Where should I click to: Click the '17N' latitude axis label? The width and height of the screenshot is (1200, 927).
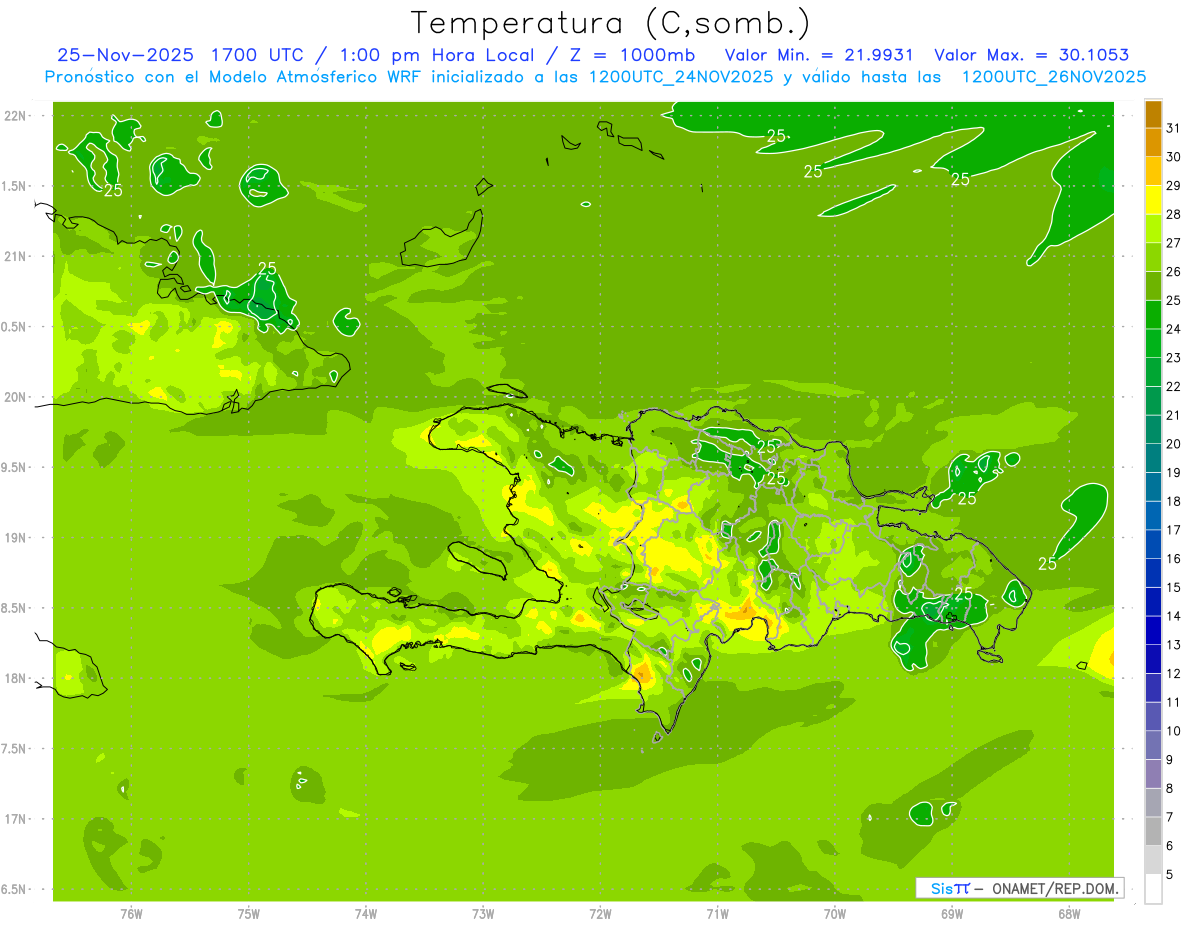[x=15, y=820]
